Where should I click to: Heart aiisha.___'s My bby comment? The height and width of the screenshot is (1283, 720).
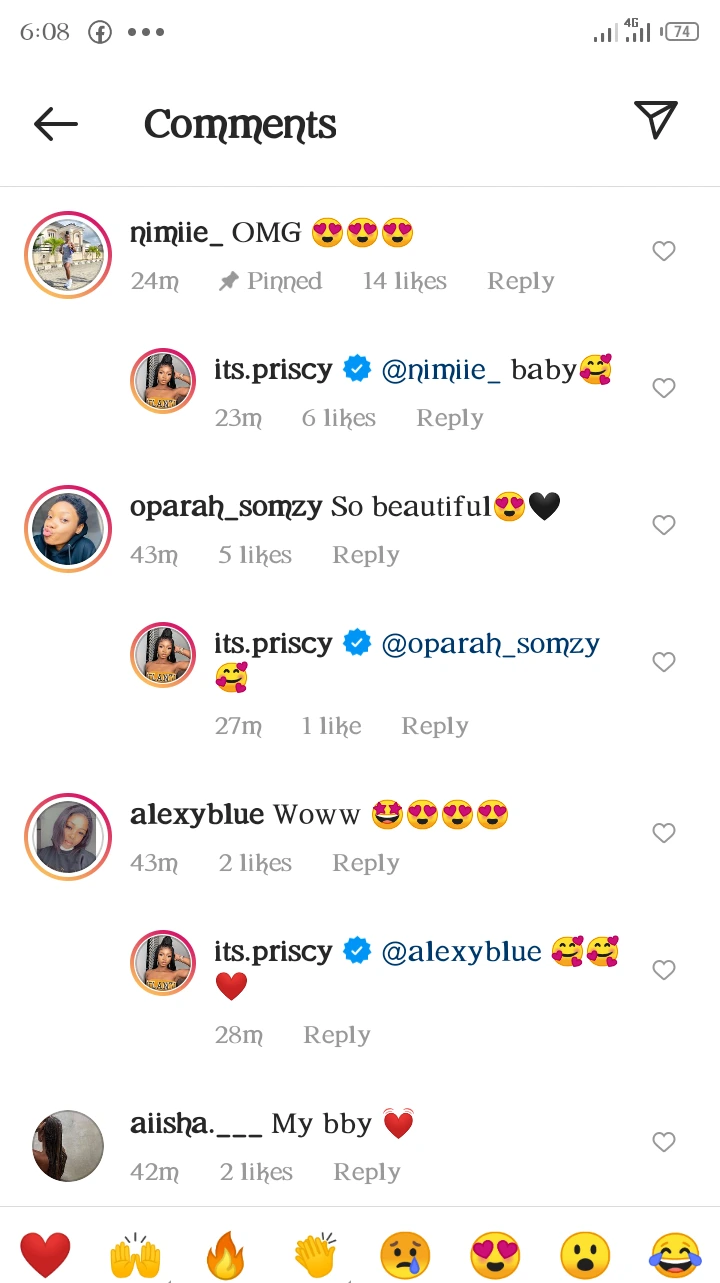664,1142
